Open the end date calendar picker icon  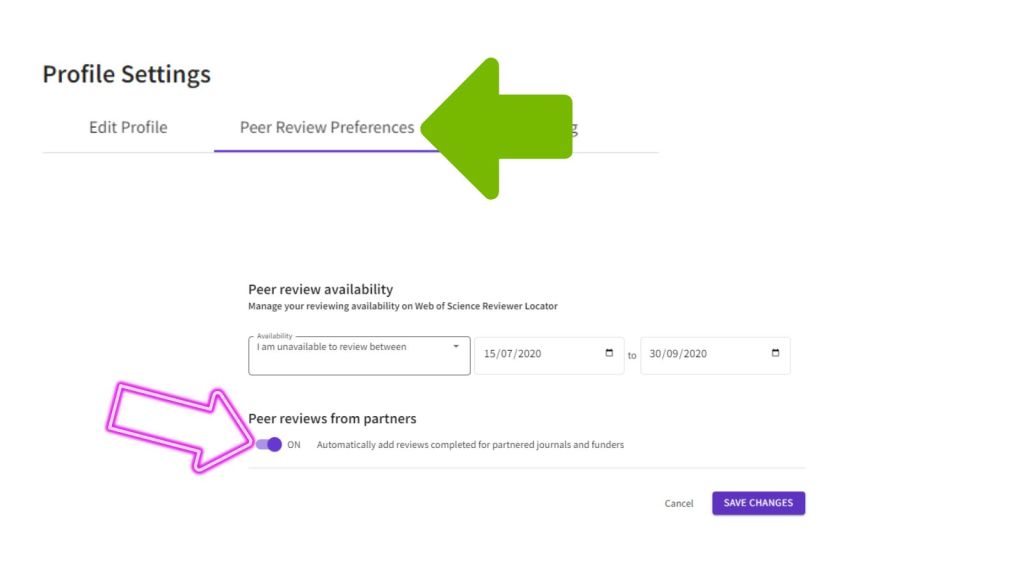click(776, 354)
